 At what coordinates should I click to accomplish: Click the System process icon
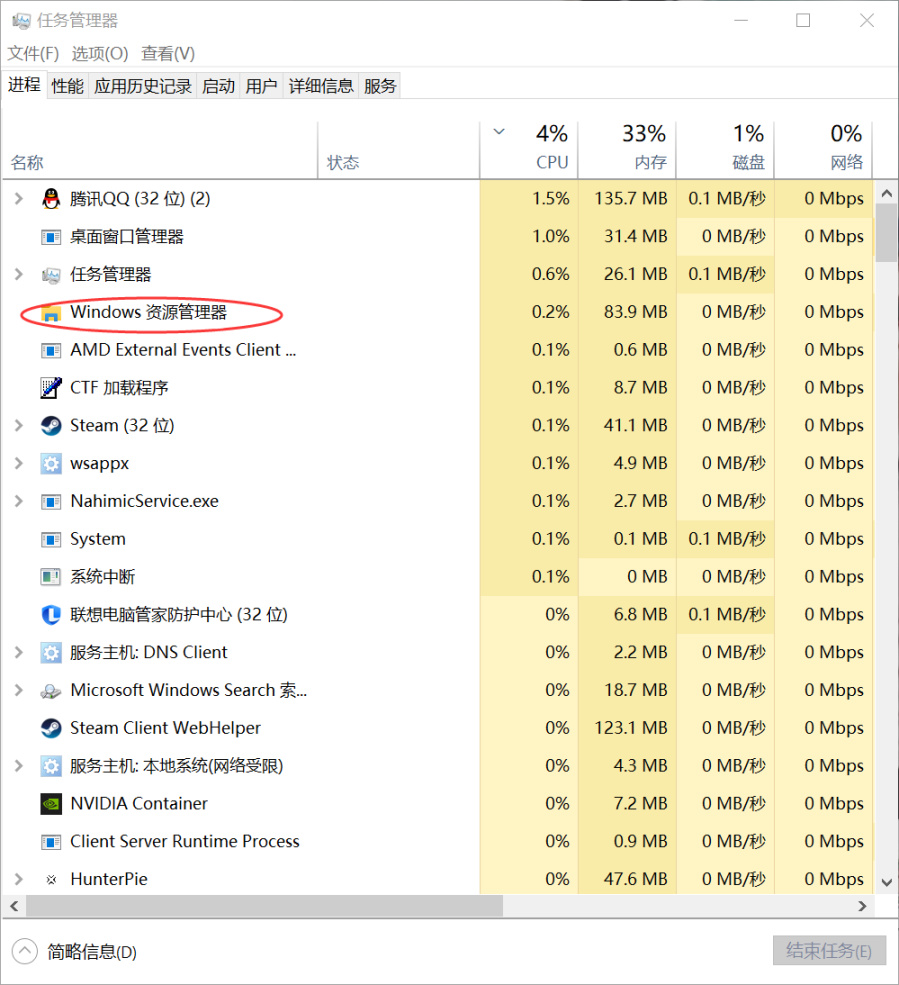[51, 539]
